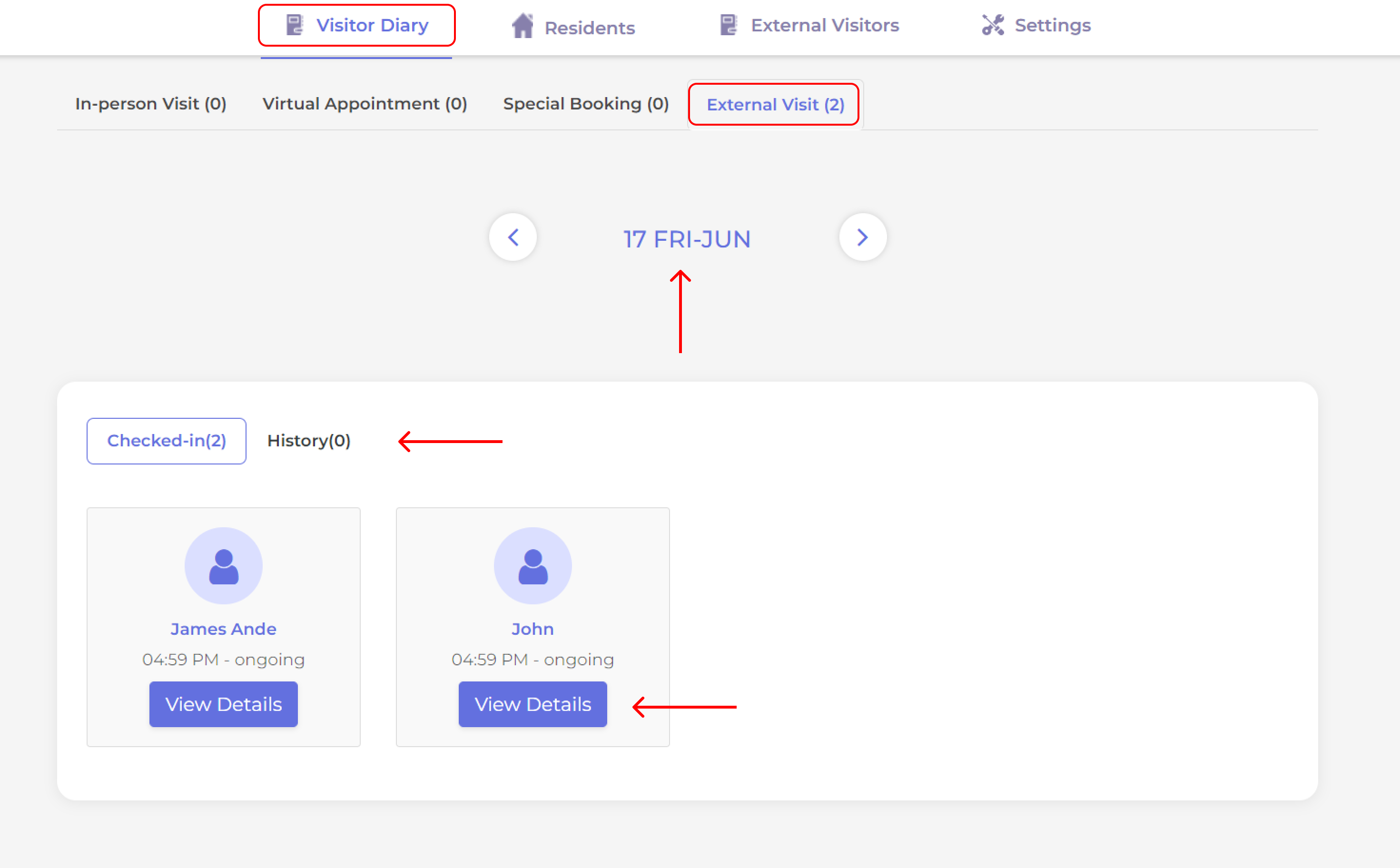Click the 17 FRI-JUN date label
This screenshot has height=868, width=1400.
pyautogui.click(x=687, y=239)
